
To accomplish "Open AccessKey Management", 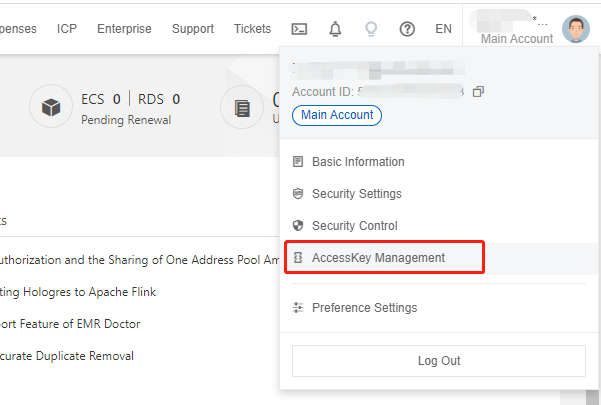I will click(x=378, y=258).
